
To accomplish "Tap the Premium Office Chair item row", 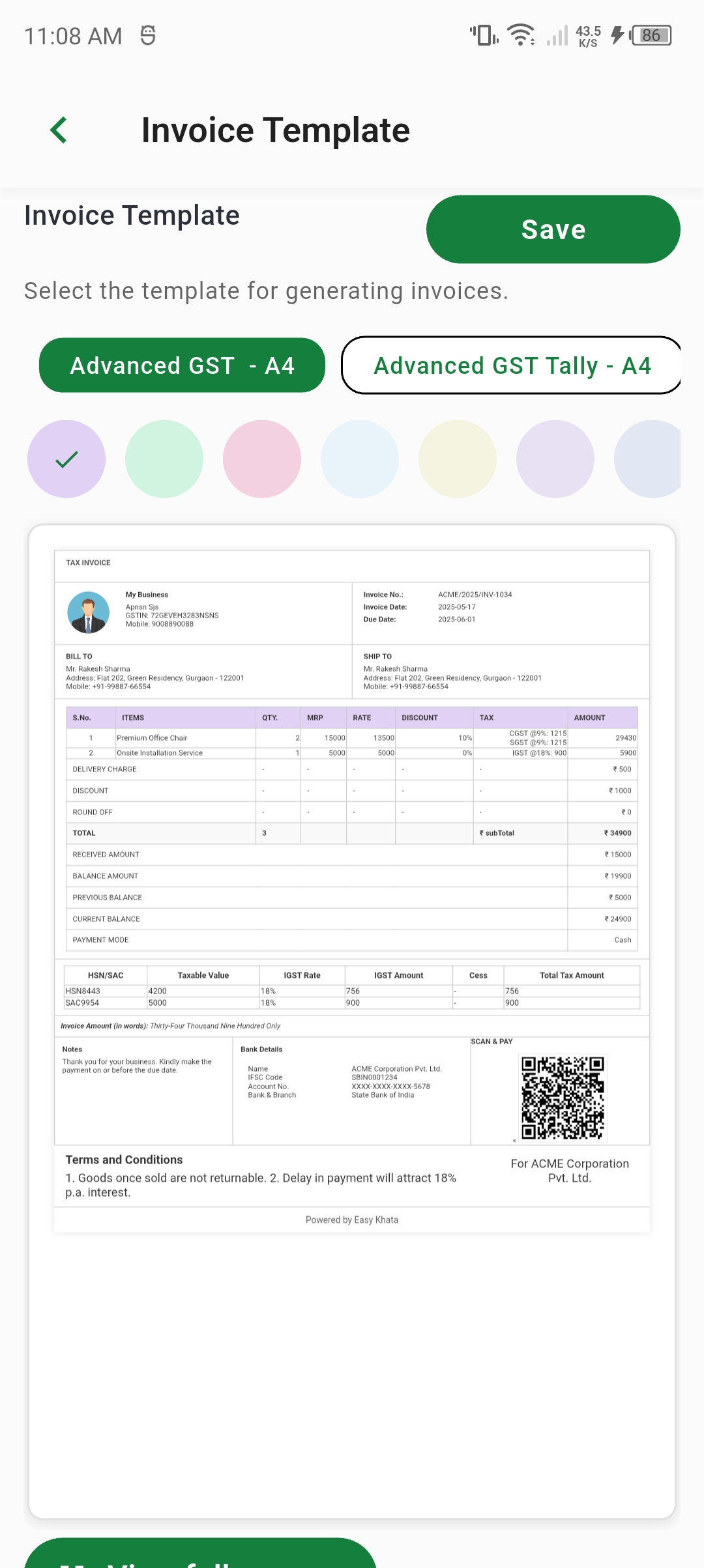I will click(x=352, y=738).
